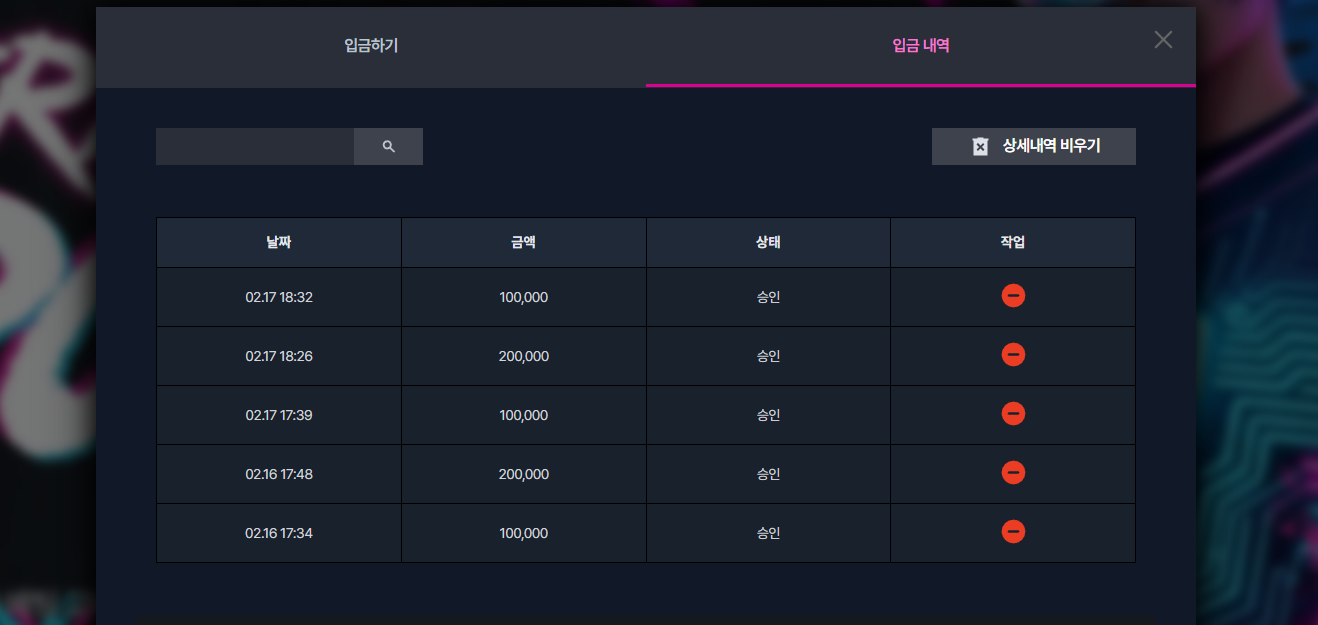Click the 금액 column header
The width and height of the screenshot is (1318, 625).
click(524, 242)
